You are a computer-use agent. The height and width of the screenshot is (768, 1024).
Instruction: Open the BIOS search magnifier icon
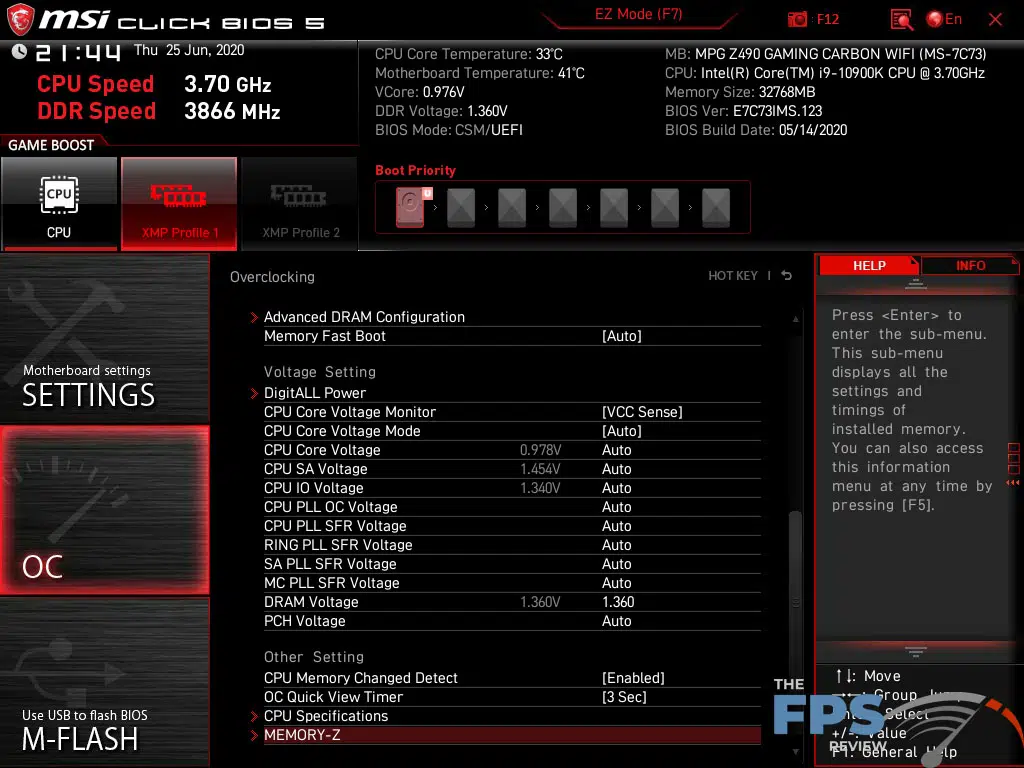901,20
